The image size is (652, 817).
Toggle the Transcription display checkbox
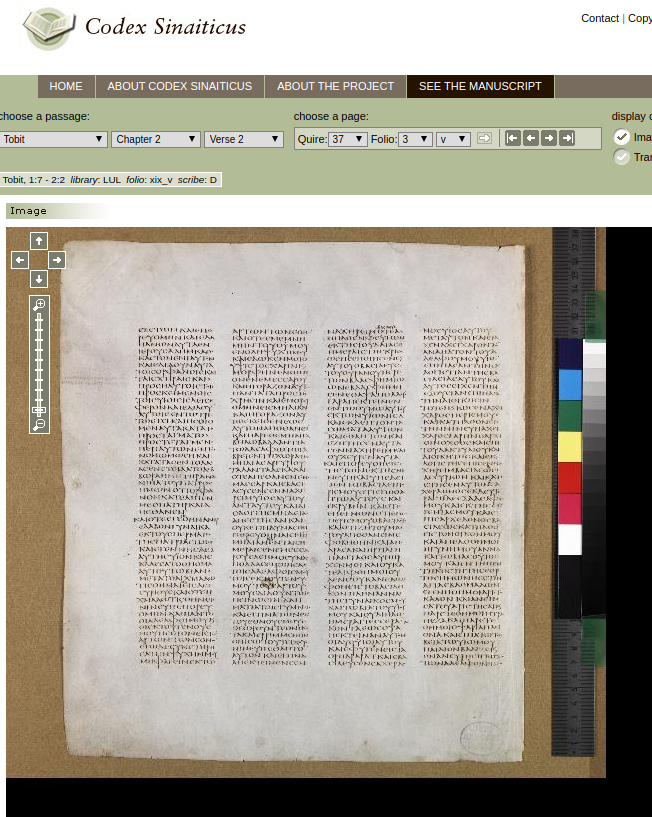622,157
